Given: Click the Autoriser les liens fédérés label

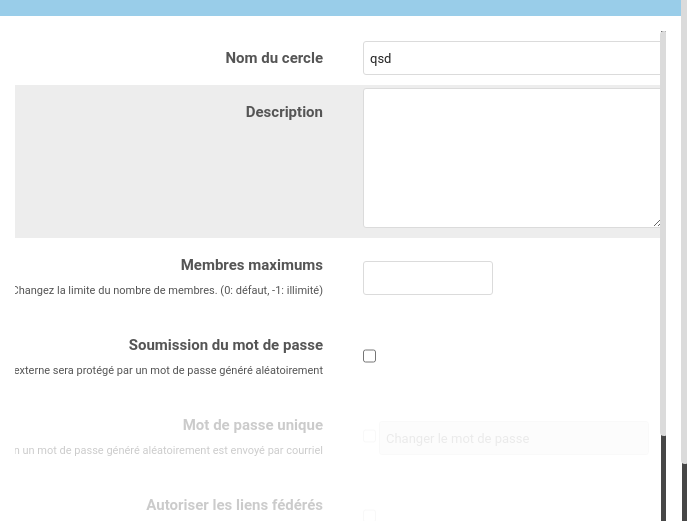Looking at the screenshot, I should tap(234, 505).
